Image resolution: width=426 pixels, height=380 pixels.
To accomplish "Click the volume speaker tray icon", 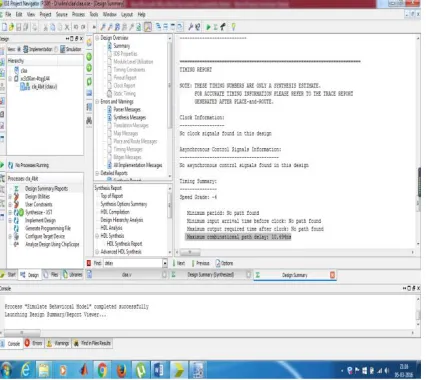I will pos(387,370).
